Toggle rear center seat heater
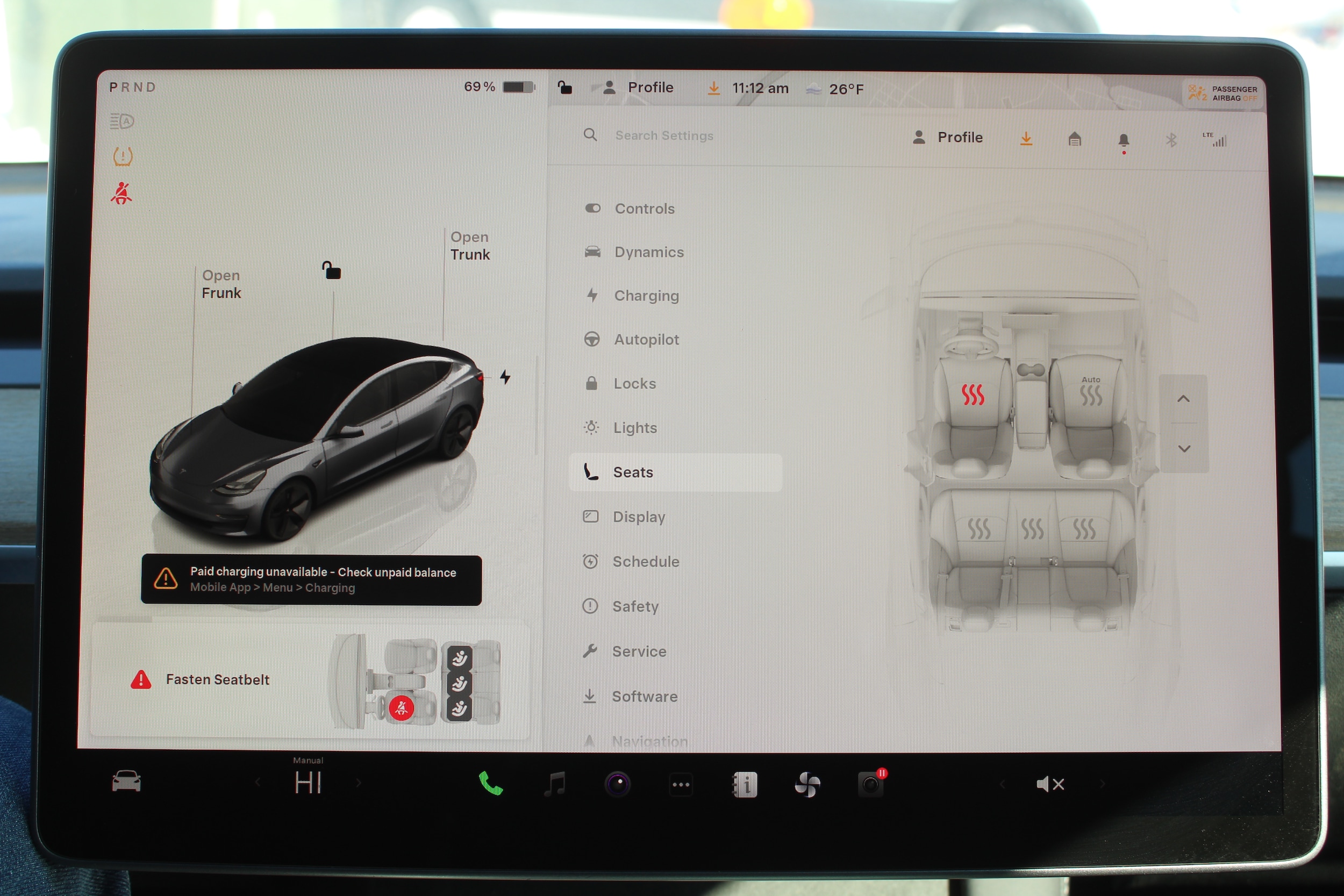This screenshot has height=896, width=1344. point(1032,528)
